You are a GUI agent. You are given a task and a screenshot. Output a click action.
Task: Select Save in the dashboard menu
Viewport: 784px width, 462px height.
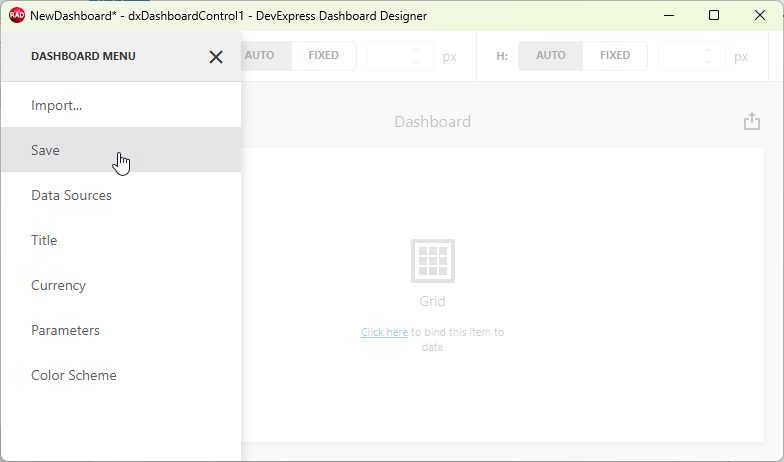[121, 150]
